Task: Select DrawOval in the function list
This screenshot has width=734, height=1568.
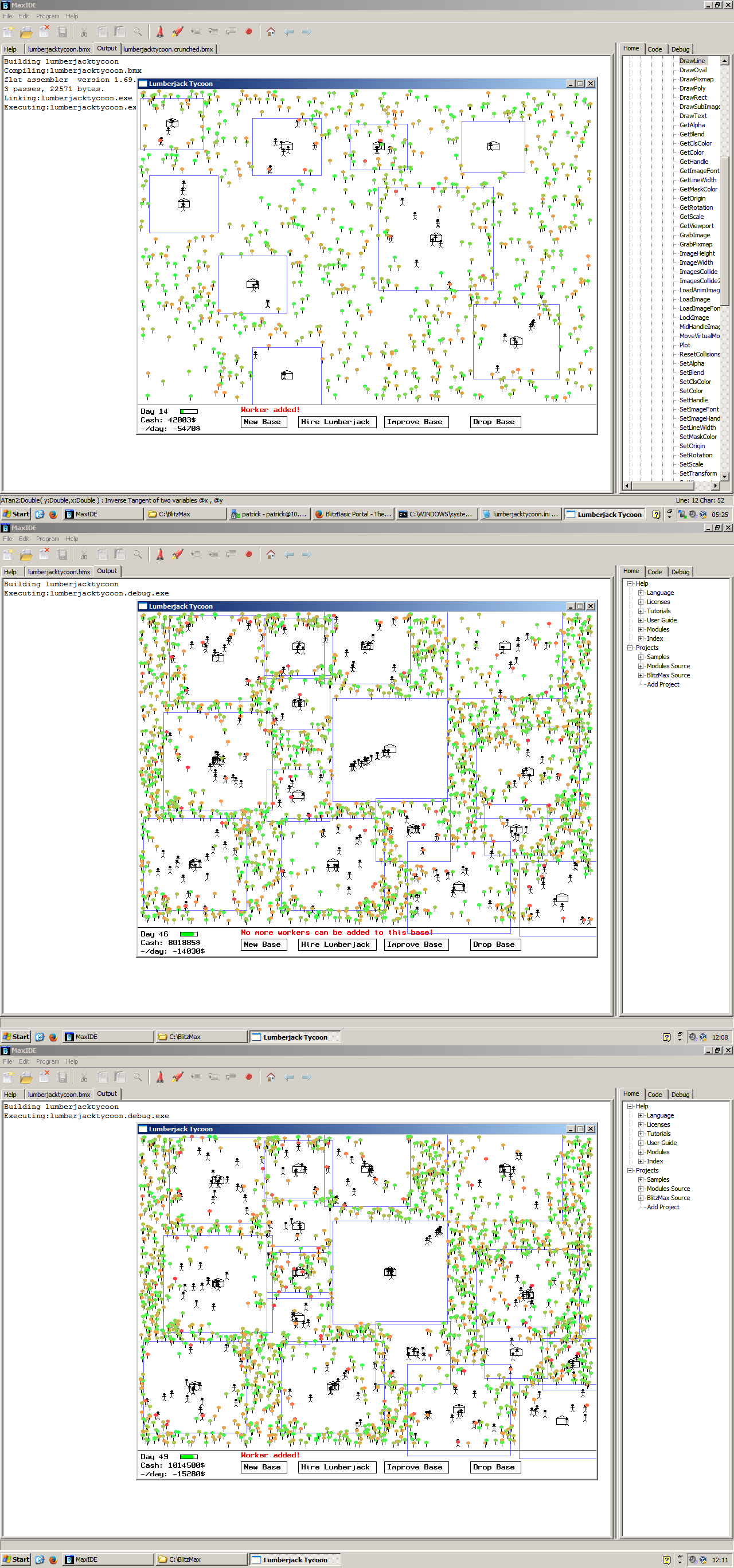Action: pyautogui.click(x=693, y=70)
